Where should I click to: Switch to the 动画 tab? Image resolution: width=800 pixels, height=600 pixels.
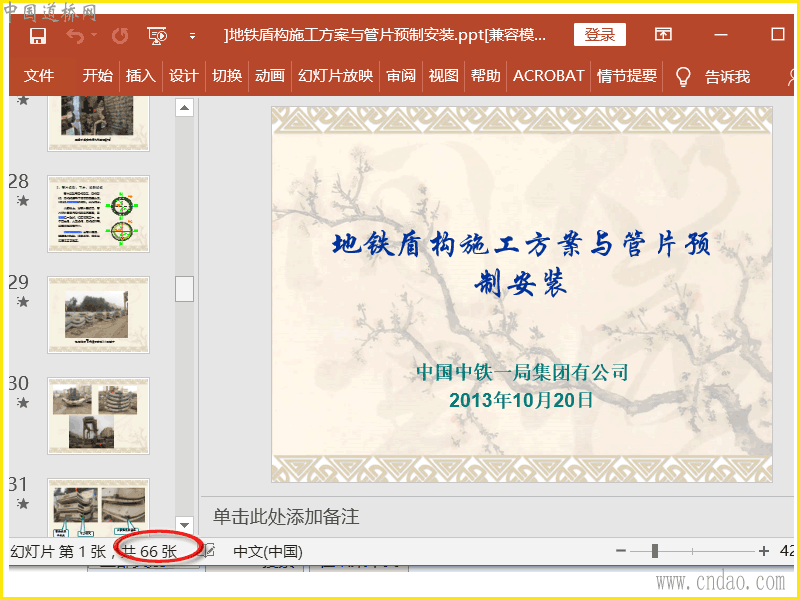[269, 76]
